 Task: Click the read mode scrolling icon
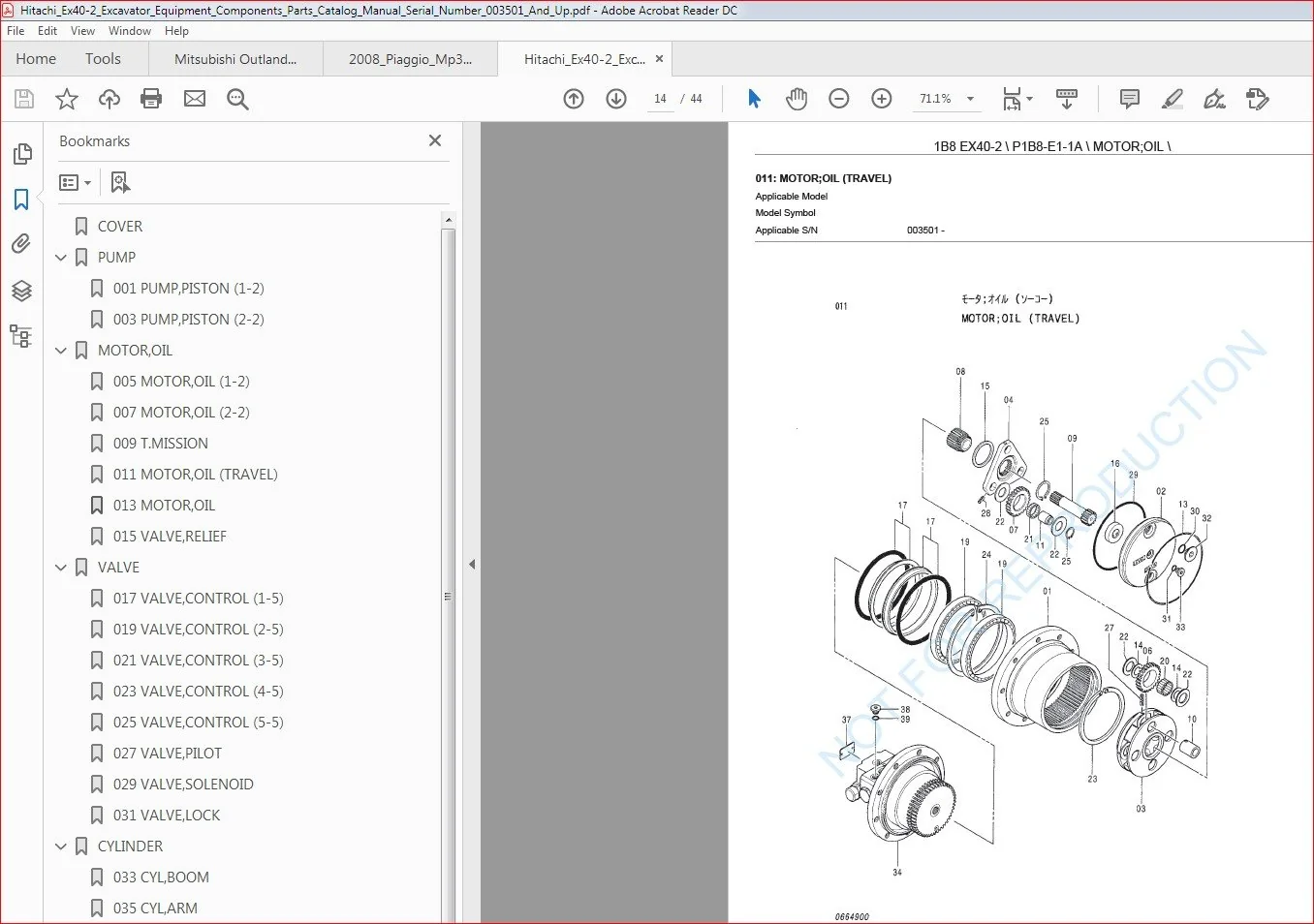tap(1067, 99)
